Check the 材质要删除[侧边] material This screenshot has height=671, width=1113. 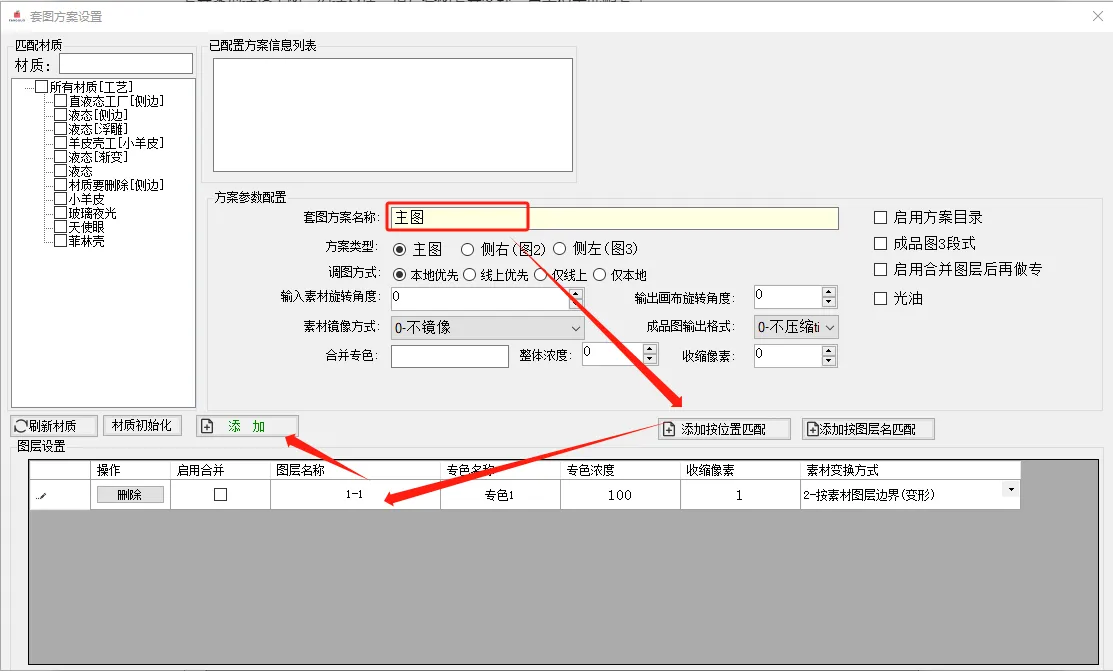(x=61, y=185)
